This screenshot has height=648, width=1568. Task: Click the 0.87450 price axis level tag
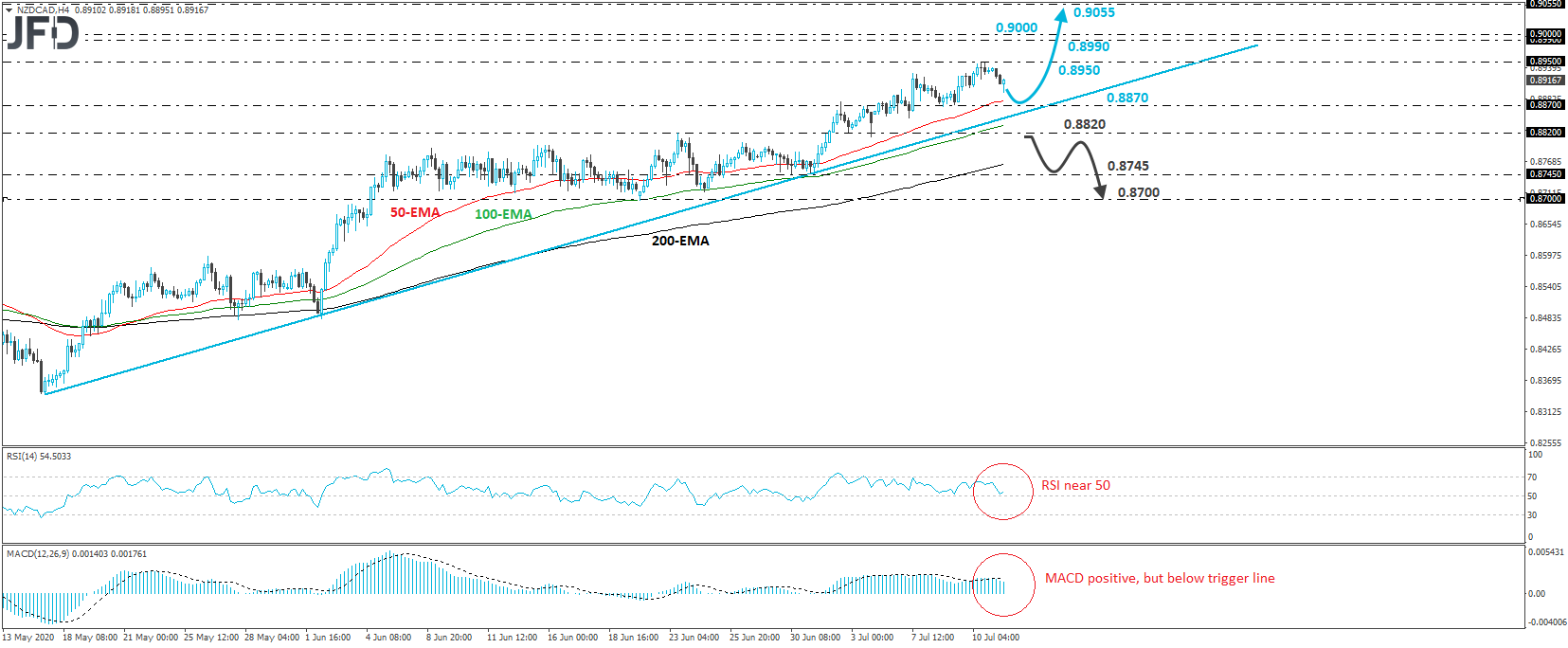1545,174
